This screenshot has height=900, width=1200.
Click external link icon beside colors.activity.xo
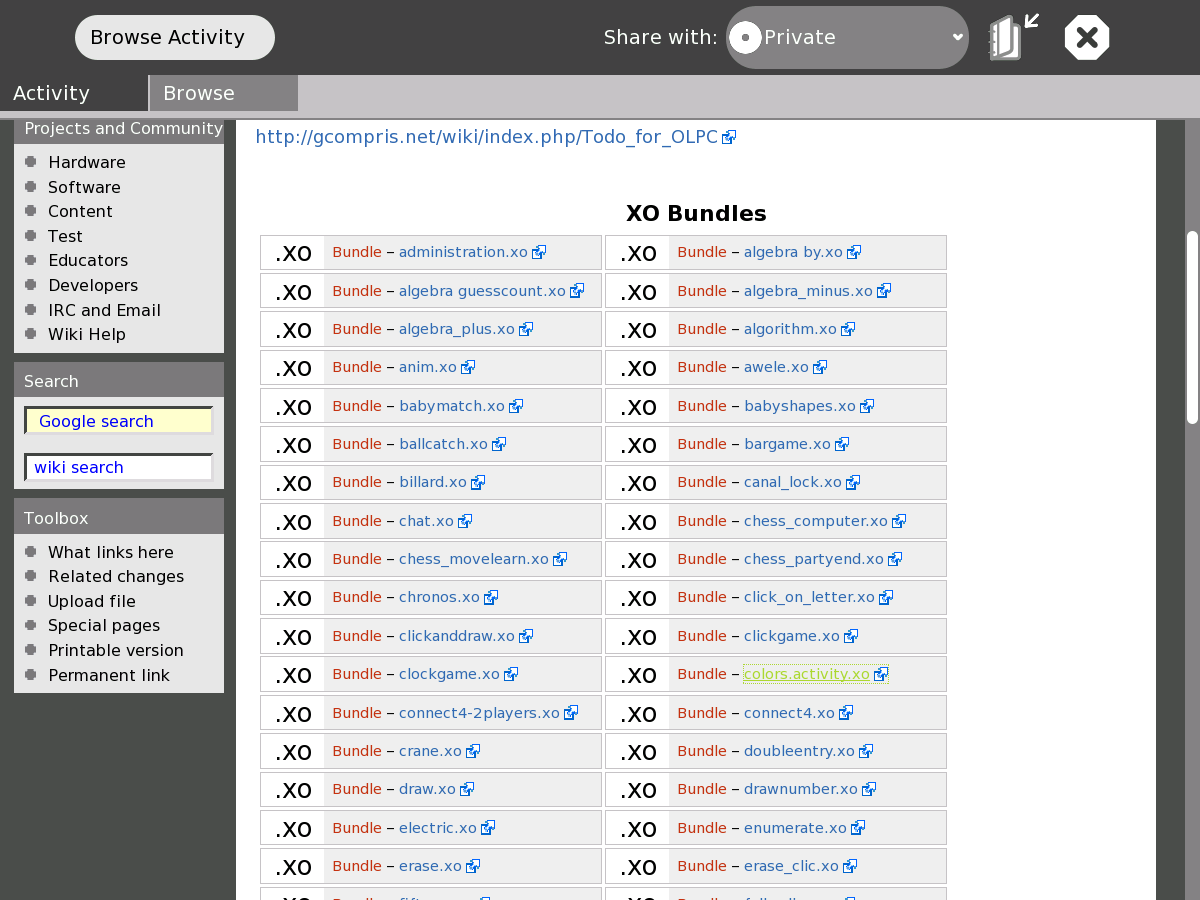(x=881, y=675)
